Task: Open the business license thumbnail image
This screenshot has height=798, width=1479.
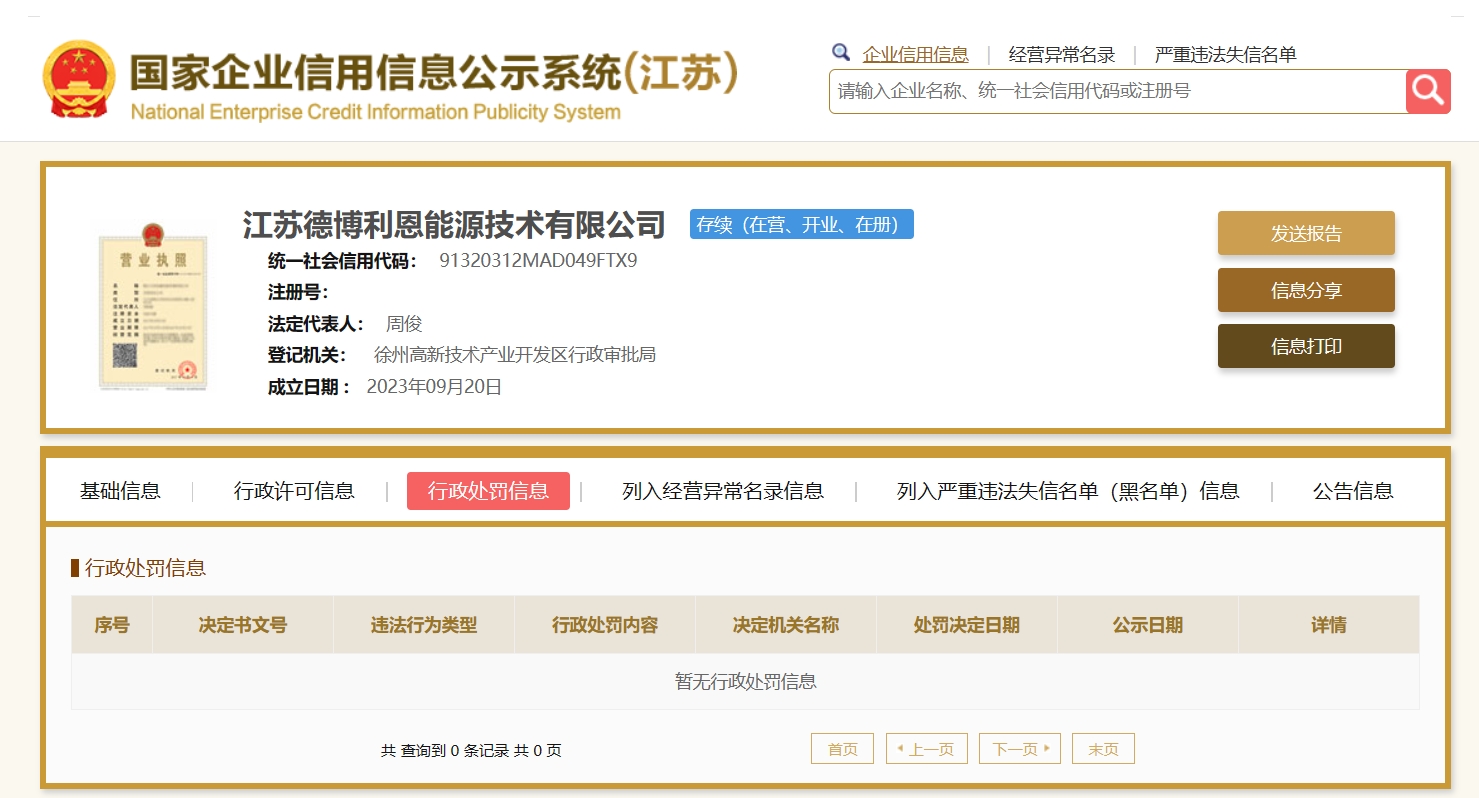Action: pos(153,305)
